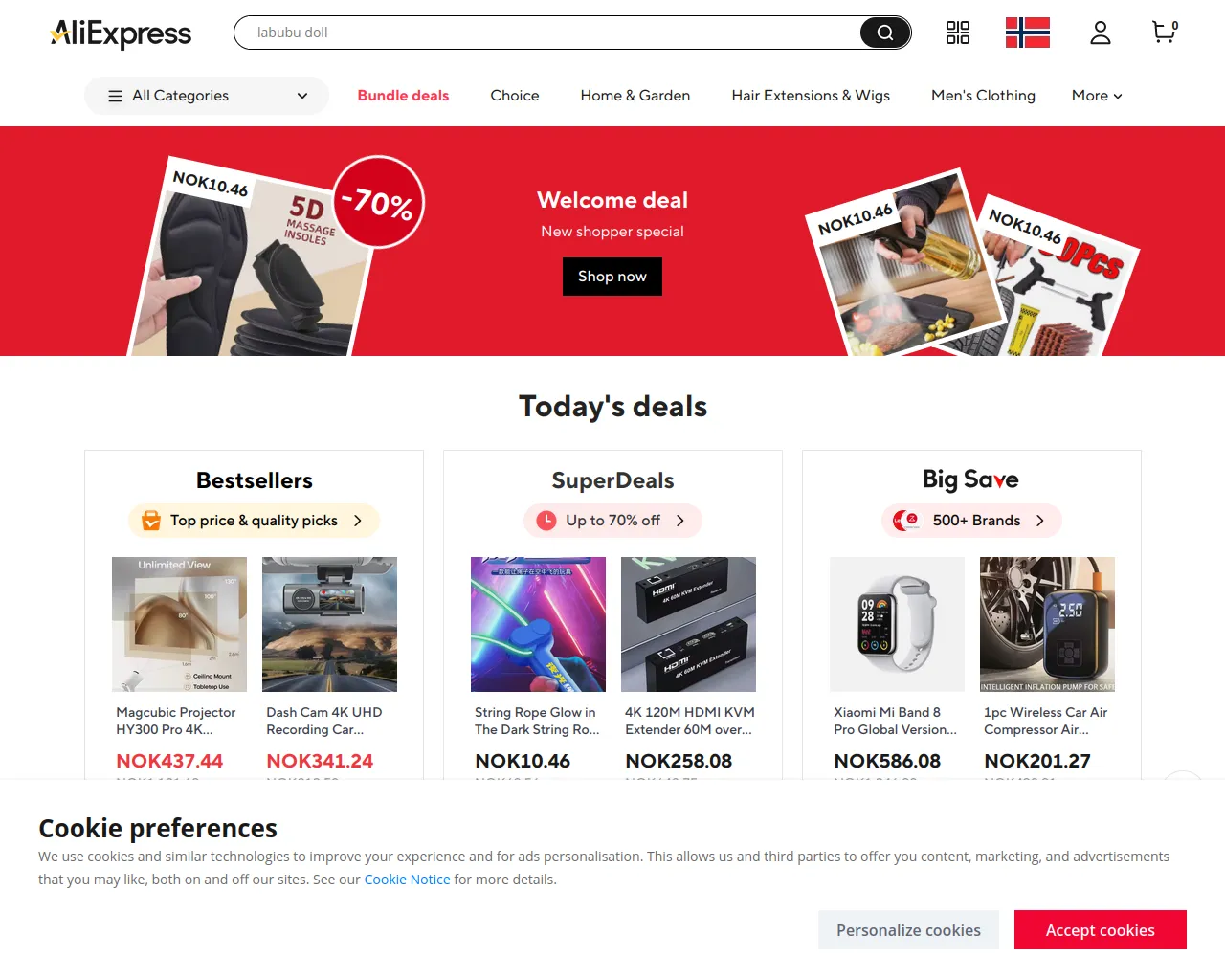Click the Norwegian flag country selector

pos(1028,33)
